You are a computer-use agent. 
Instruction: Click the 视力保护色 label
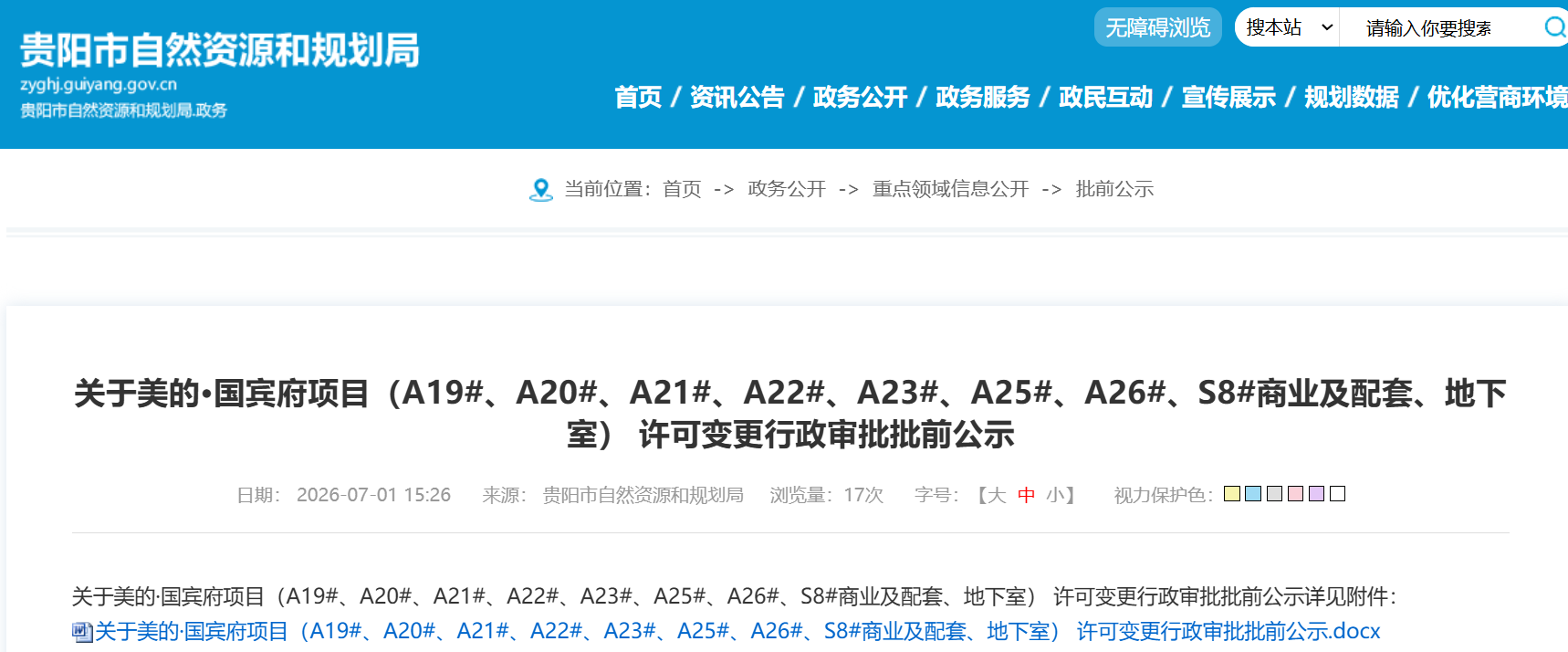point(1163,495)
